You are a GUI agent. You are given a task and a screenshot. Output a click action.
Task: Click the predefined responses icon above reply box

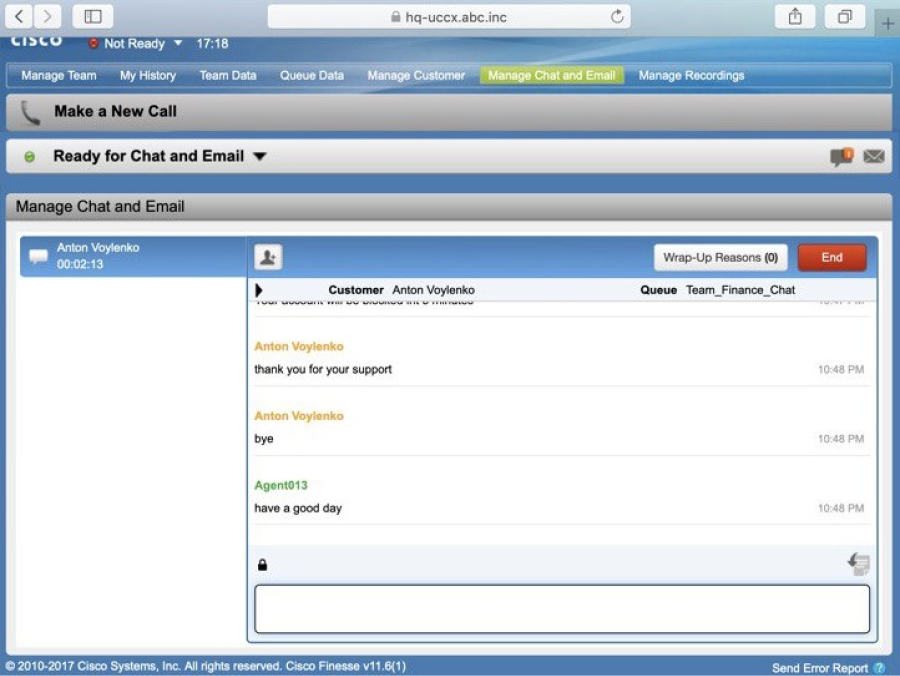click(859, 564)
